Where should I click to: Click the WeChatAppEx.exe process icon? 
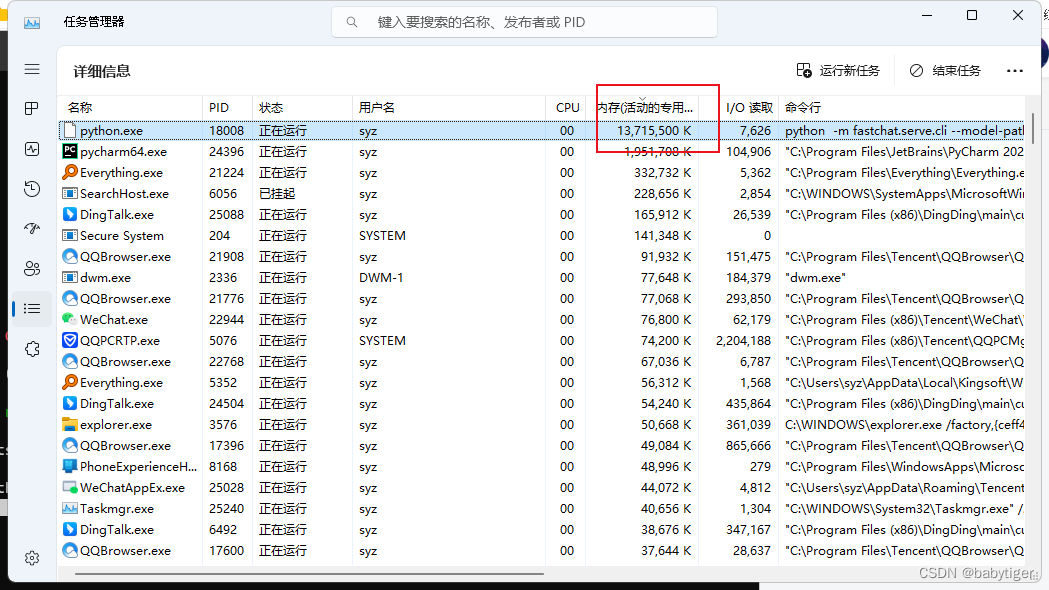pyautogui.click(x=70, y=488)
